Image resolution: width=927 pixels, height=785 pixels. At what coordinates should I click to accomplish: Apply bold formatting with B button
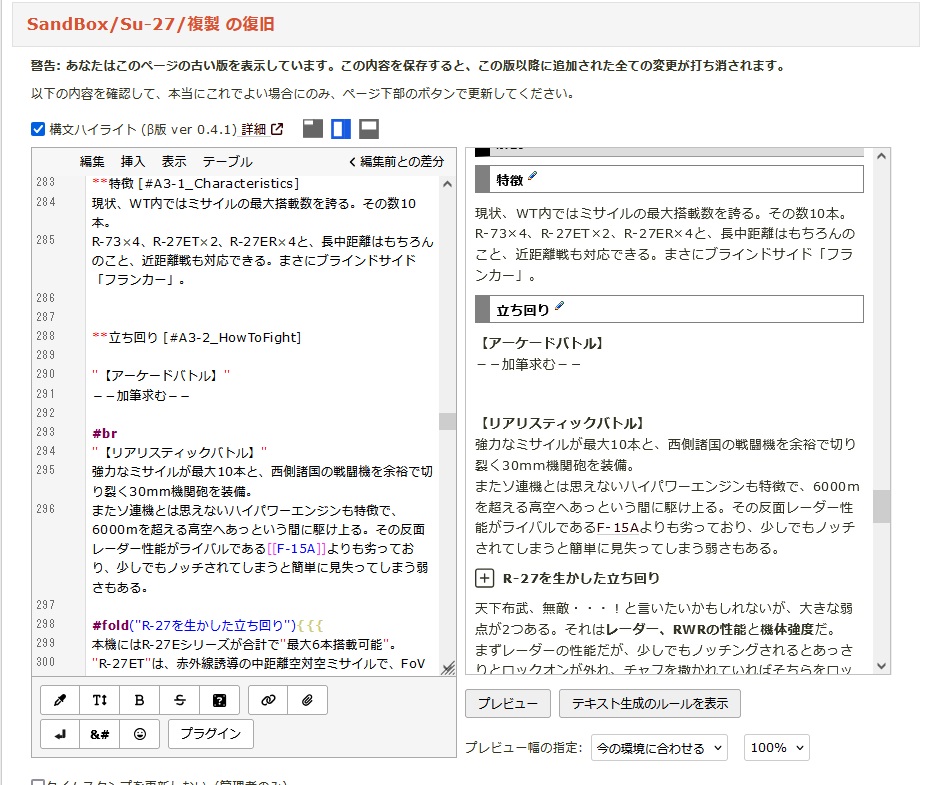coord(140,700)
